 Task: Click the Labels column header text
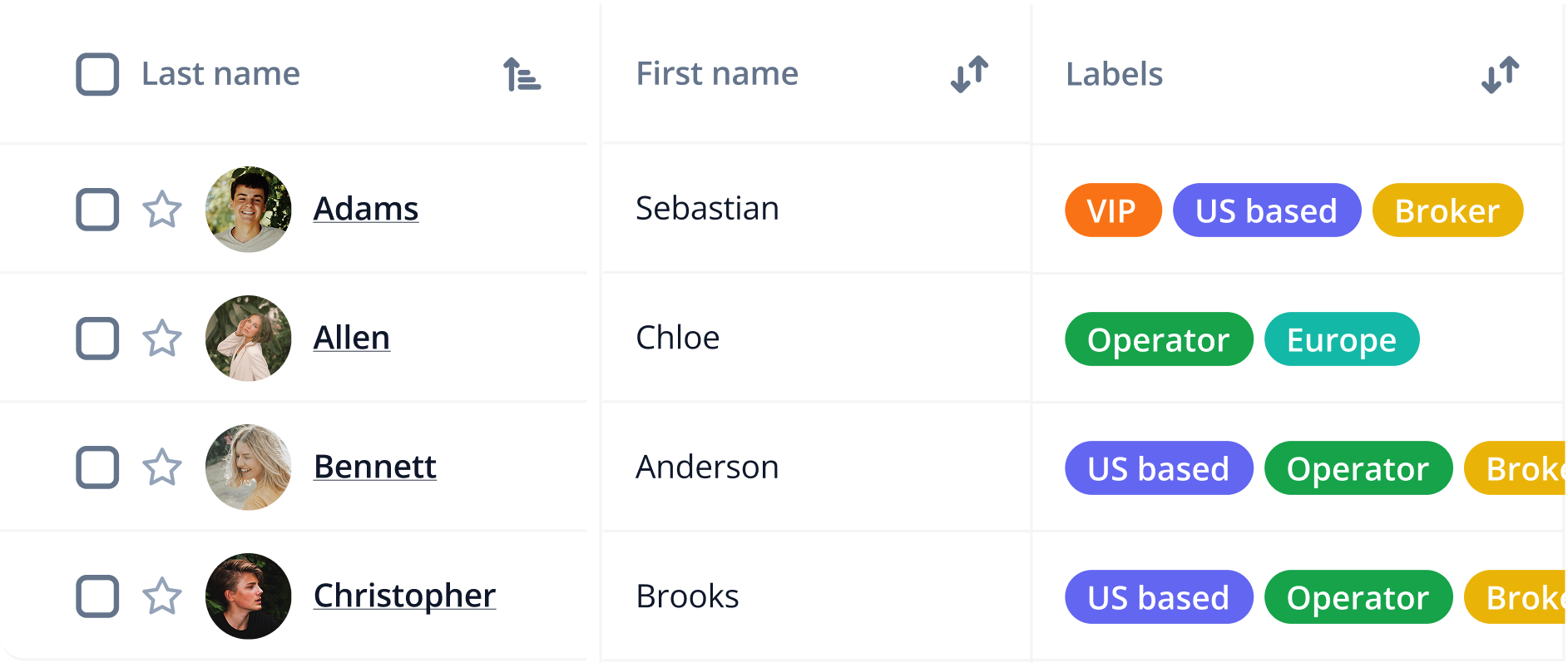point(1115,74)
